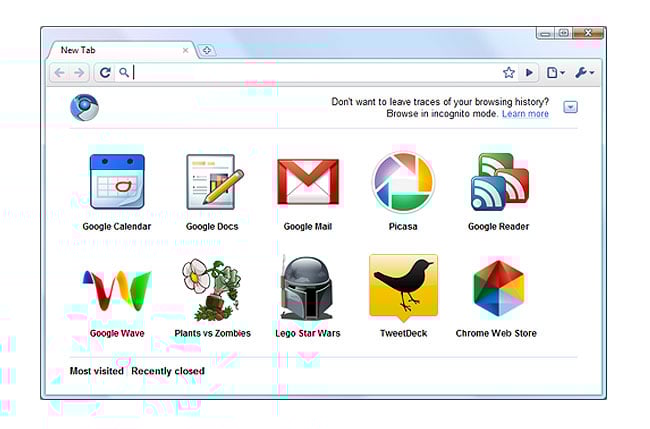
Task: Click the Google Wave label
Action: (117, 333)
